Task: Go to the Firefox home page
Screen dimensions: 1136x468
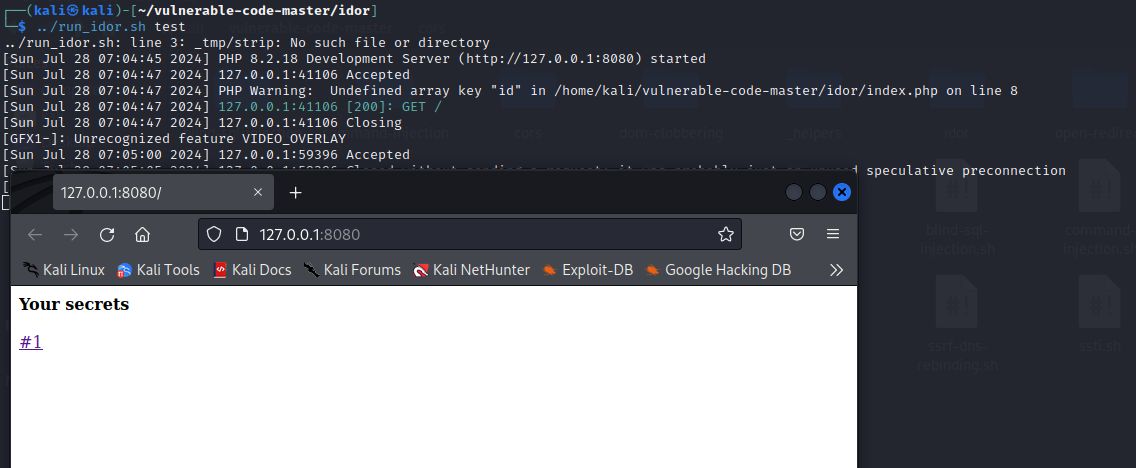Action: [142, 235]
